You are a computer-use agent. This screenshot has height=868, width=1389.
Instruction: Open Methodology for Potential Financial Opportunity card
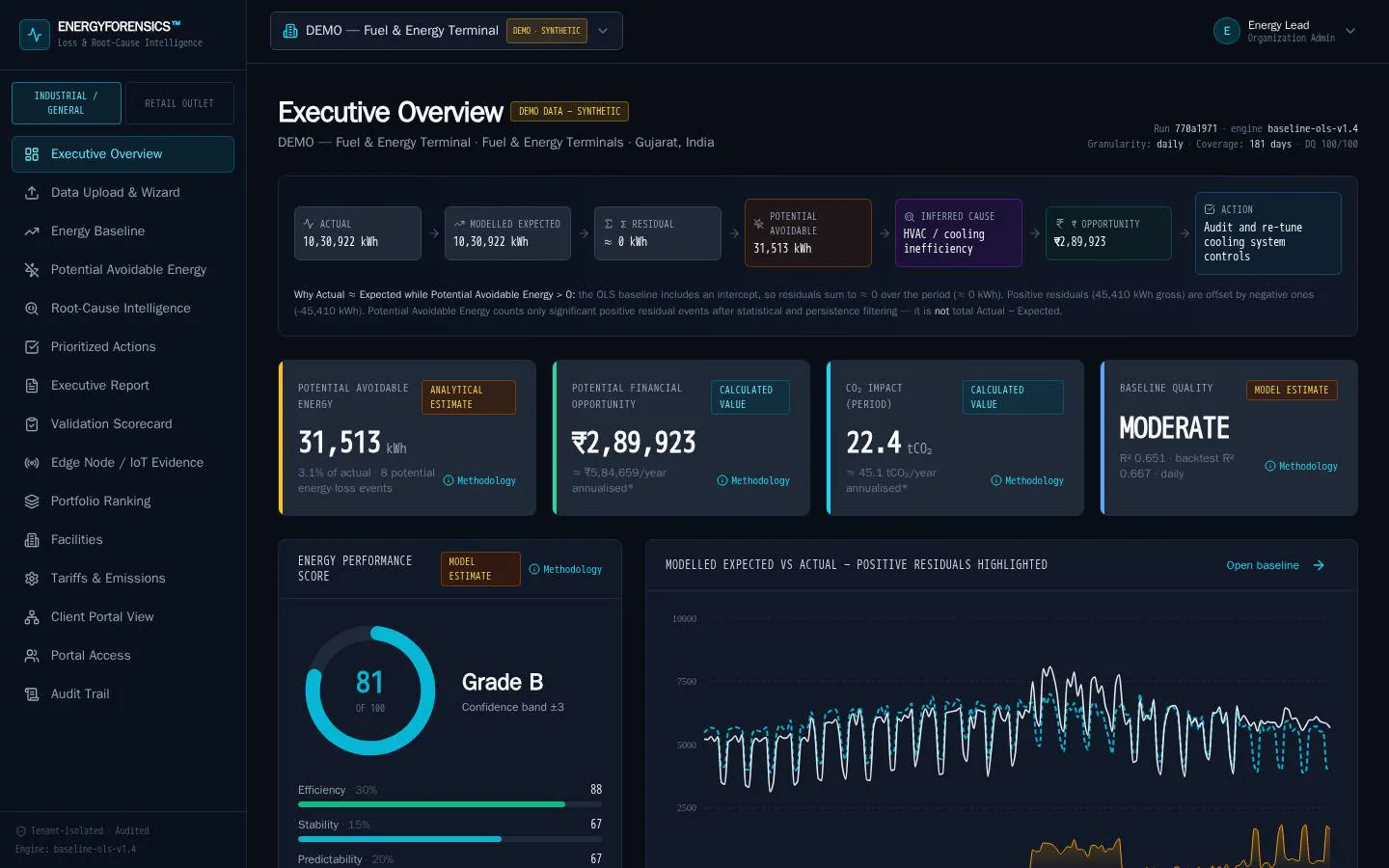753,480
